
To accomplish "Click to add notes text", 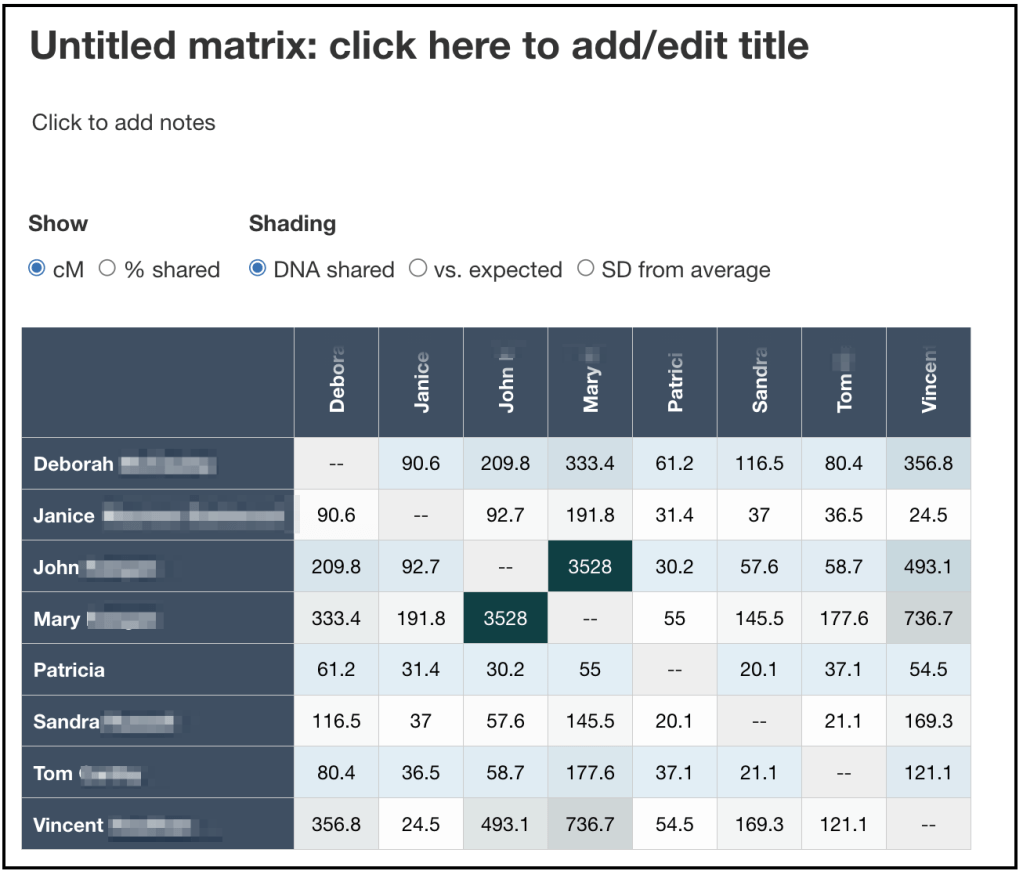I will (124, 123).
